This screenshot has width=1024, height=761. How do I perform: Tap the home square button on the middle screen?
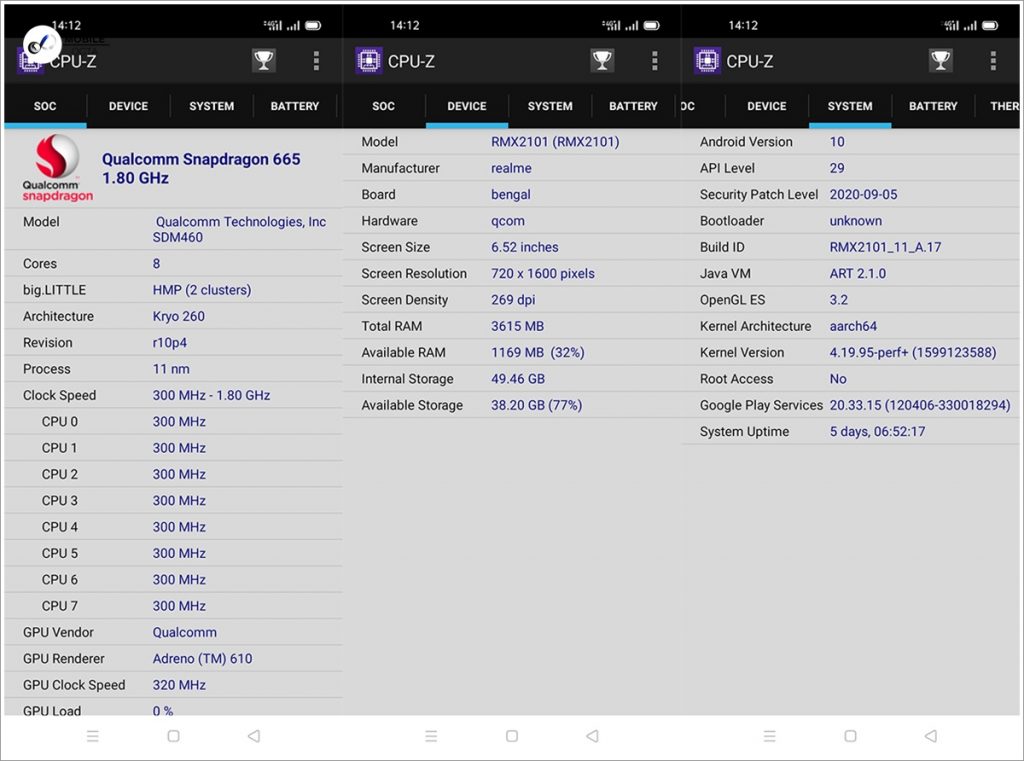[511, 736]
